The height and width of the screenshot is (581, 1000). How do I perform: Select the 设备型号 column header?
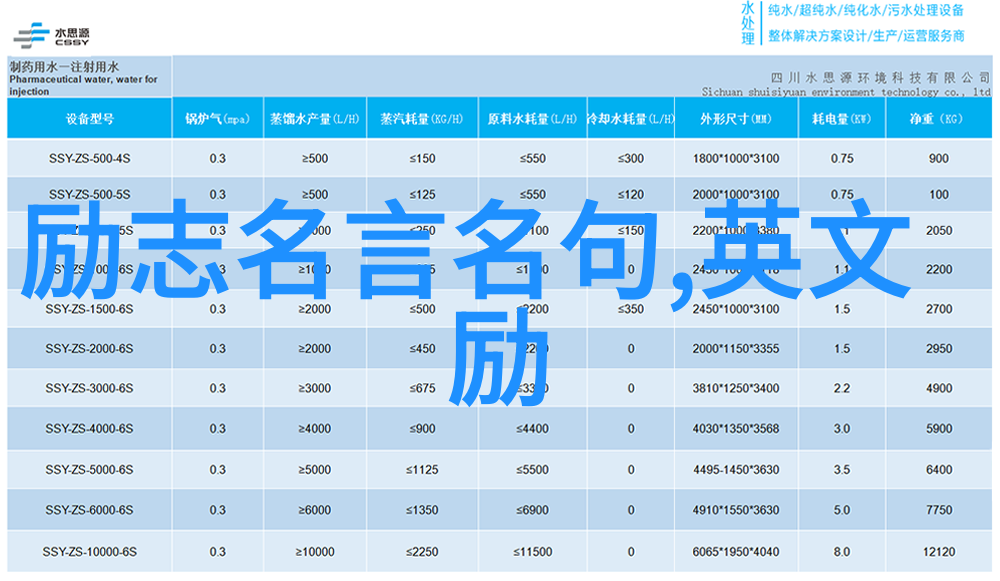(x=89, y=119)
